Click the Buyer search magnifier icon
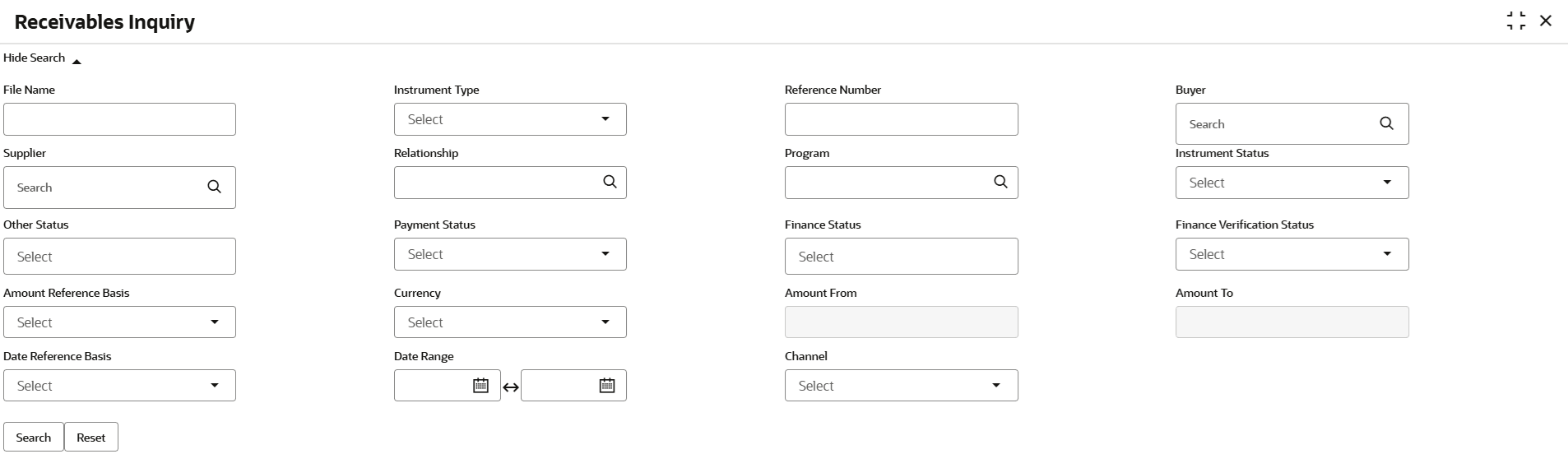This screenshot has width=1568, height=454. click(1386, 123)
